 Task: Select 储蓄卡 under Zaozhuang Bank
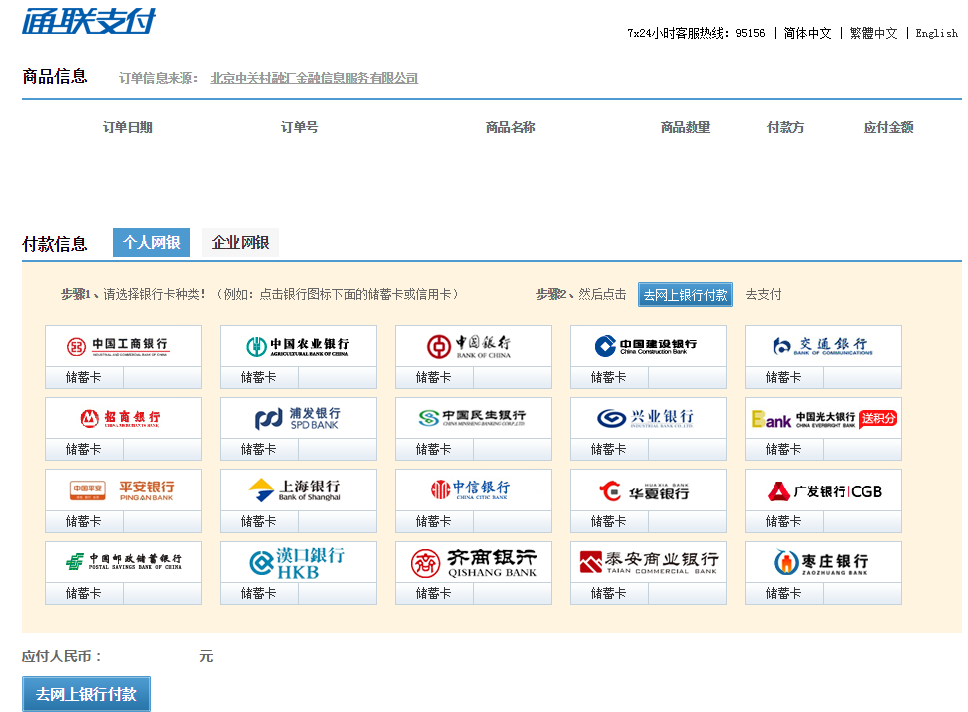(x=784, y=593)
